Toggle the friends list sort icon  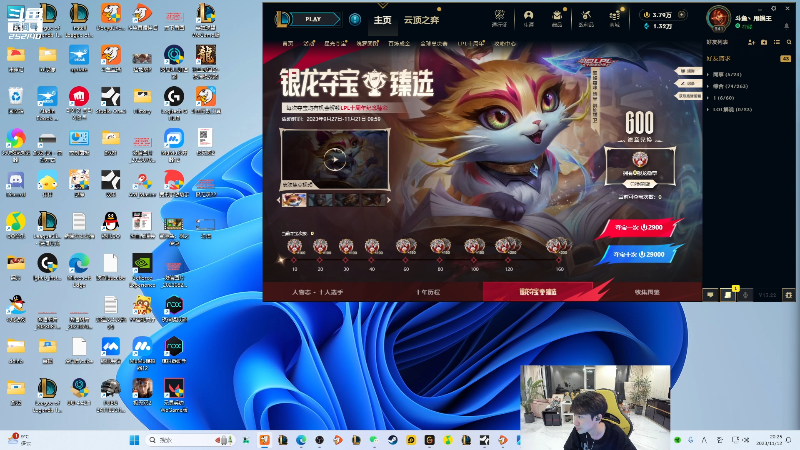click(777, 42)
